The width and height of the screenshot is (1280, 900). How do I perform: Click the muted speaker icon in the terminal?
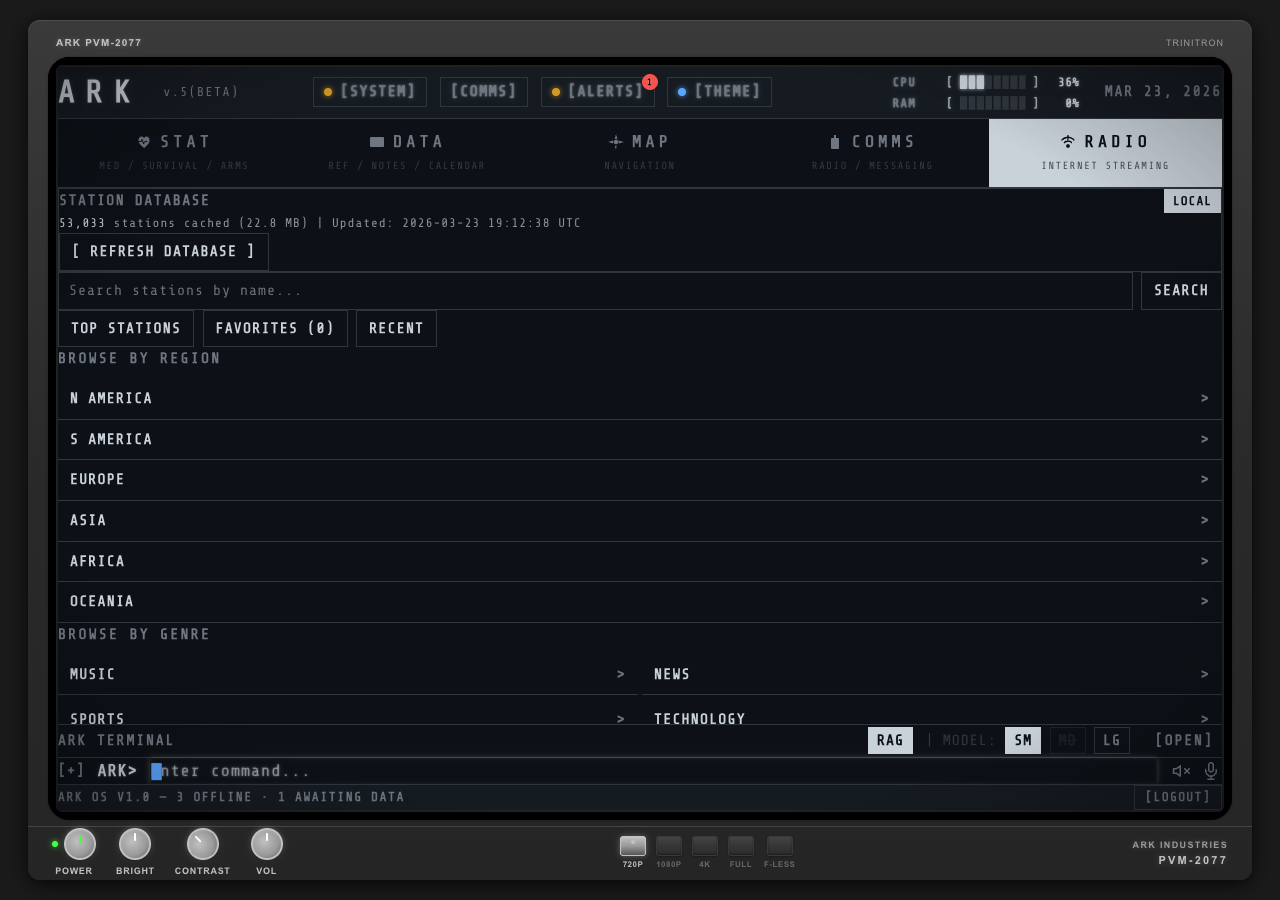pyautogui.click(x=1181, y=771)
